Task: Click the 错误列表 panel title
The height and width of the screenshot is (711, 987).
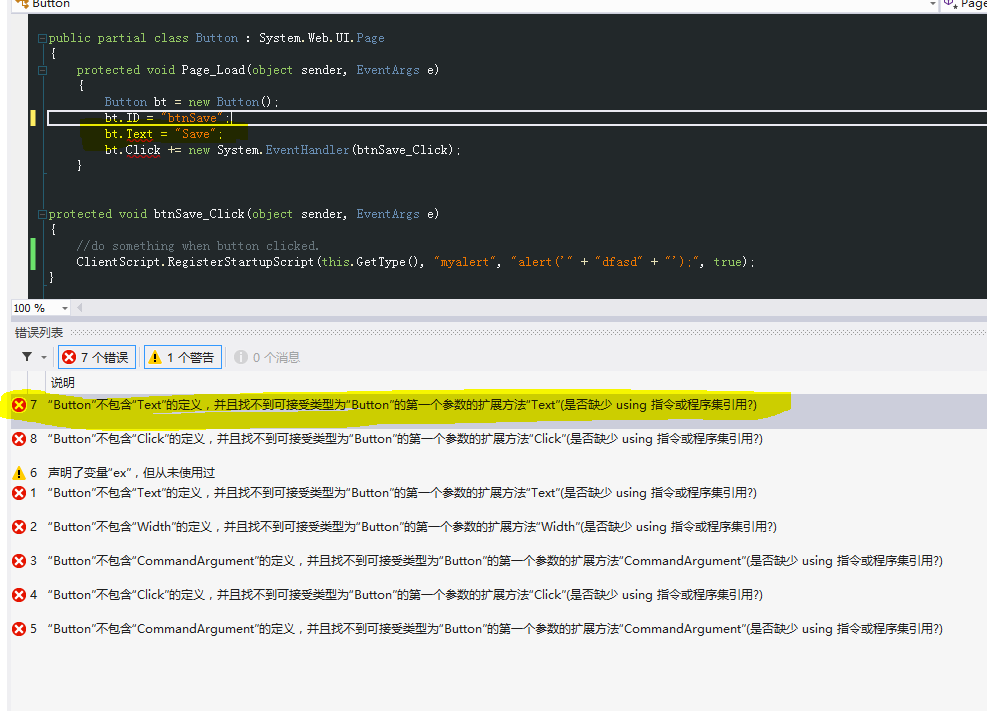Action: click(39, 333)
